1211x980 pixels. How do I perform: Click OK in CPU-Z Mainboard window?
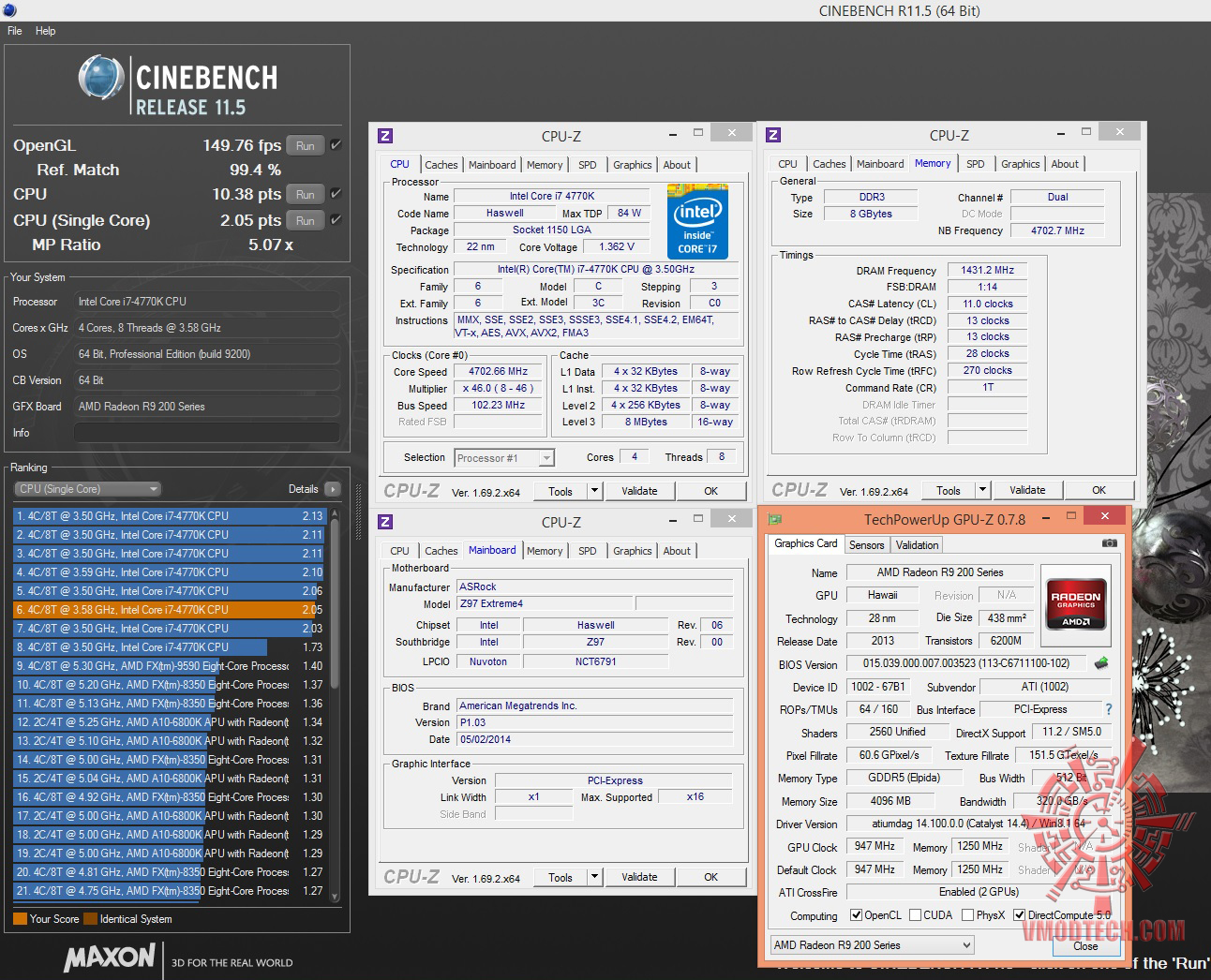pos(710,877)
